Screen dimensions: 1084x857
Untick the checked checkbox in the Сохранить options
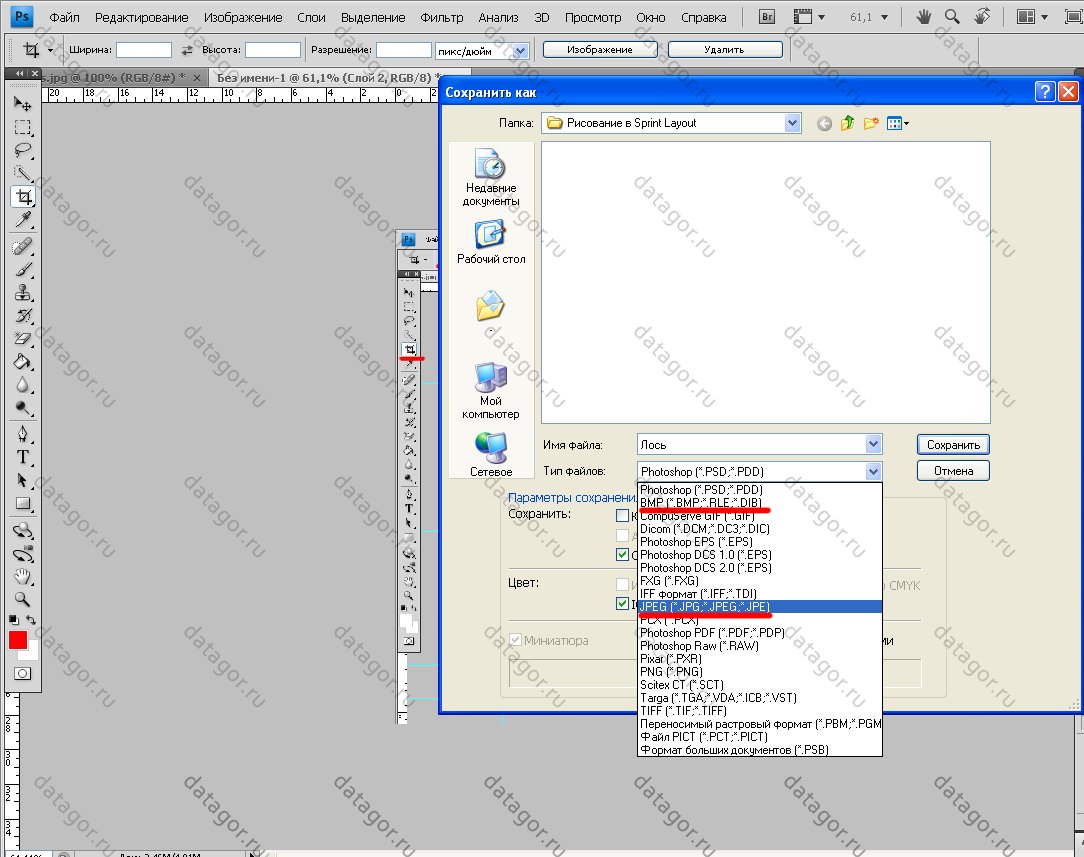tap(622, 554)
